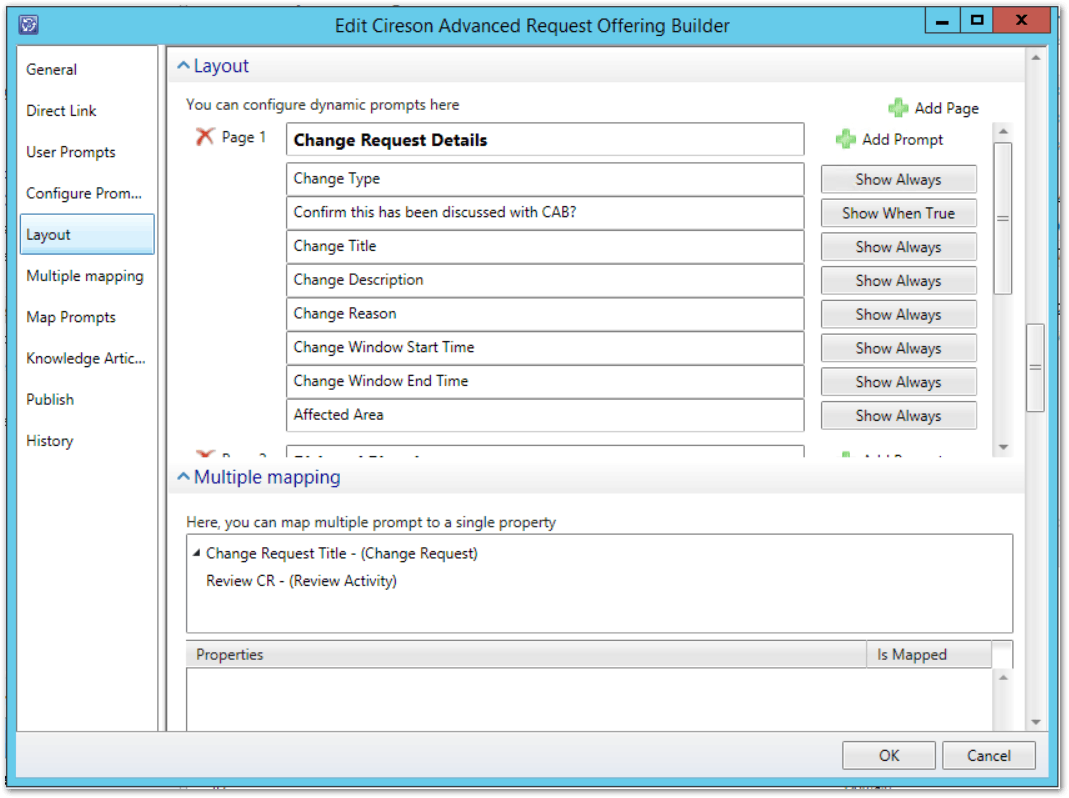Toggle Show Always for Change Window End Time

(899, 382)
